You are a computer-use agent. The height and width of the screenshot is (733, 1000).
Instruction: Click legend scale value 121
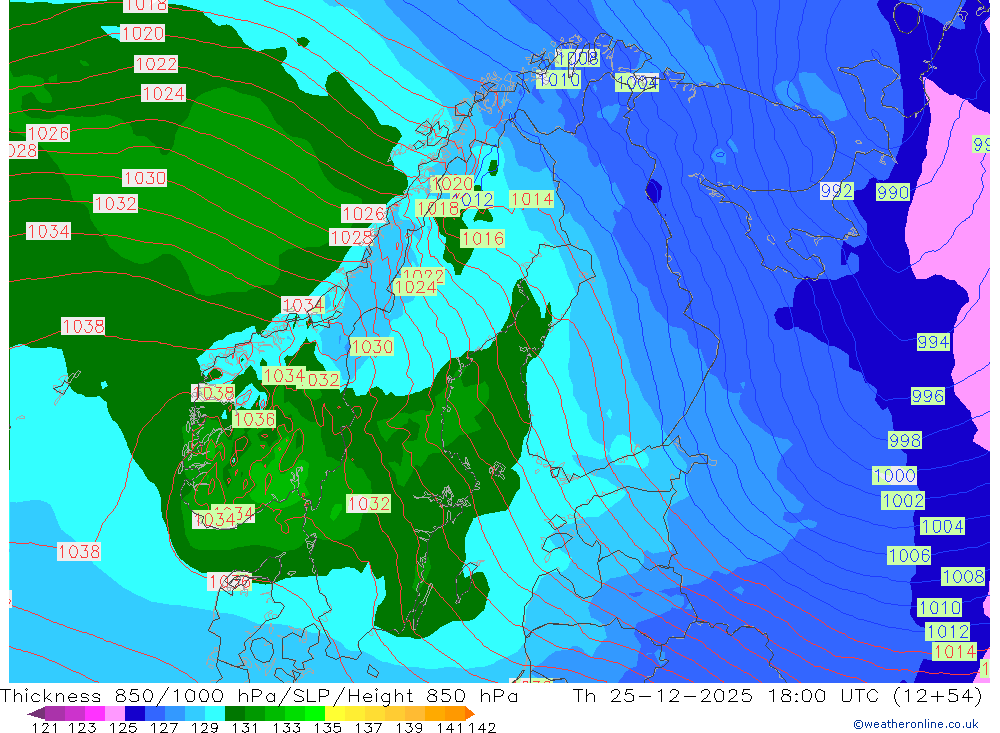click(45, 727)
